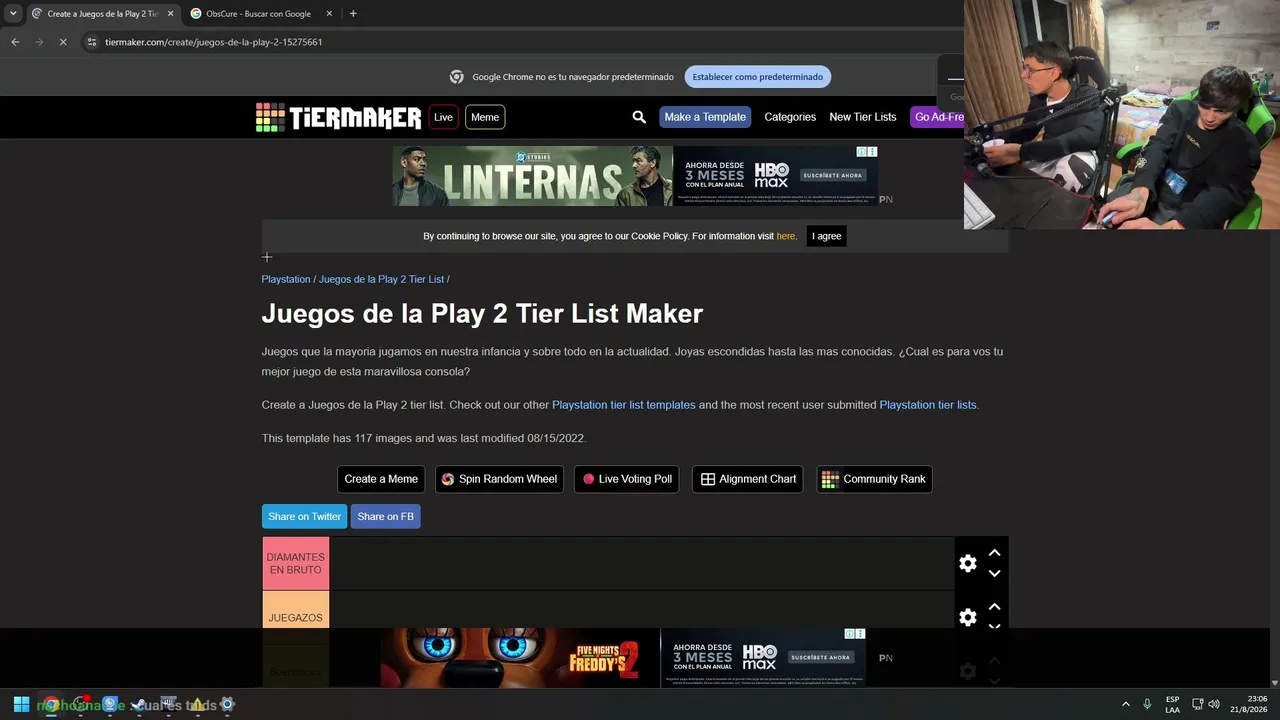The height and width of the screenshot is (720, 1280).
Task: Open cookie policy 'here' link
Action: pos(786,236)
